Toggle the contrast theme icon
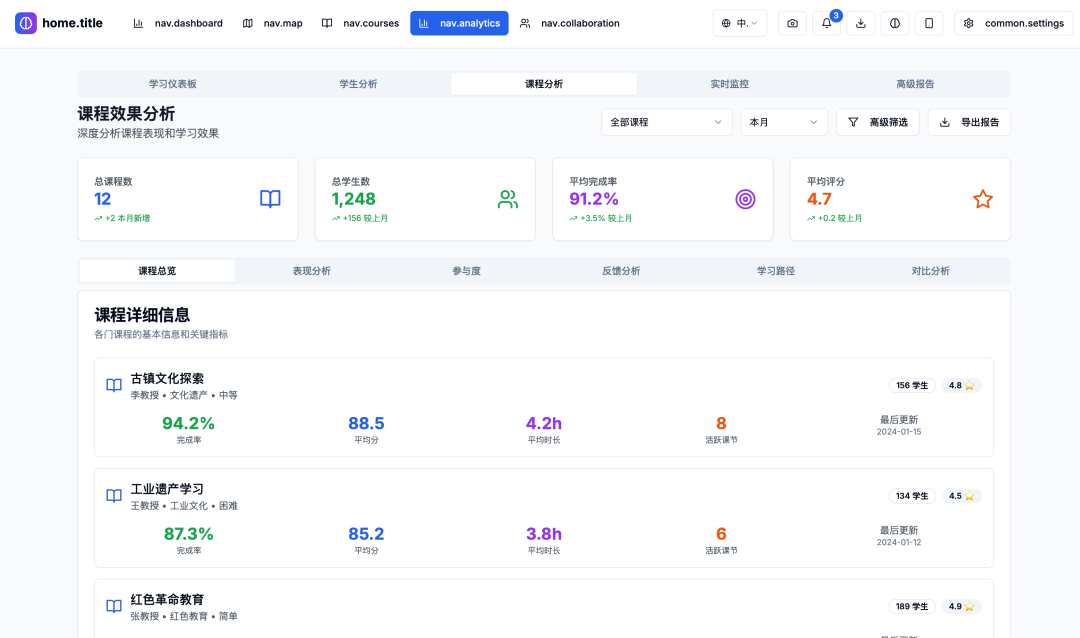This screenshot has height=638, width=1080. [895, 23]
